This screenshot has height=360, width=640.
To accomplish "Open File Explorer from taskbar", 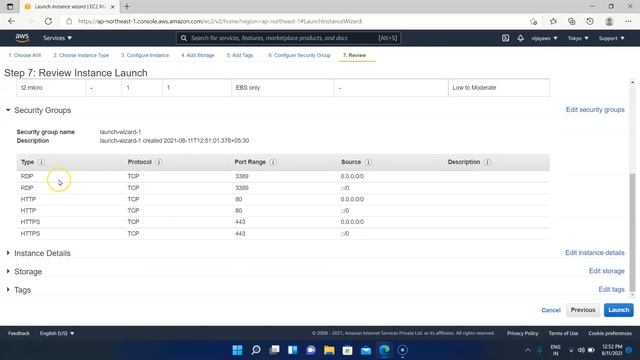I will click(x=329, y=350).
